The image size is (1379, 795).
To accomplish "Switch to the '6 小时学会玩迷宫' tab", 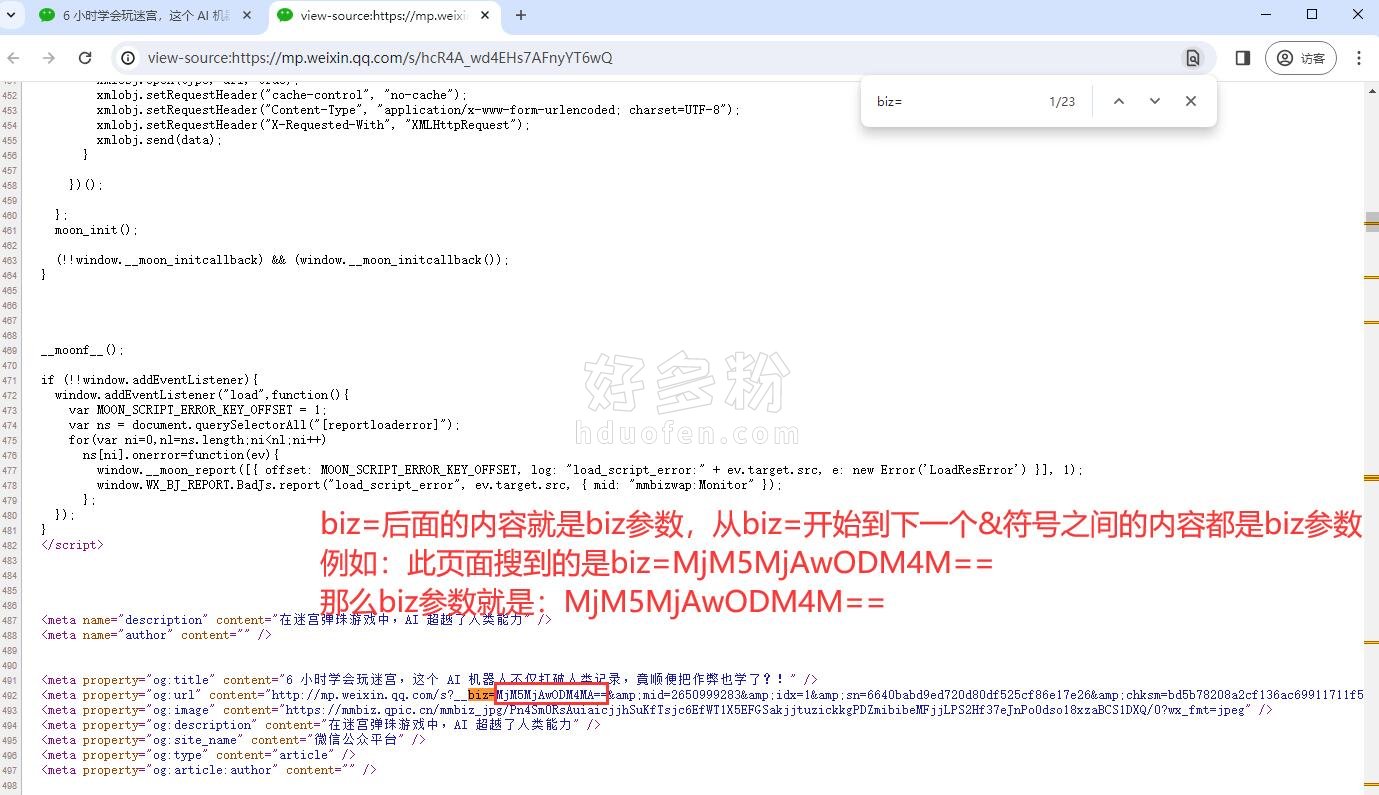I will coord(146,15).
